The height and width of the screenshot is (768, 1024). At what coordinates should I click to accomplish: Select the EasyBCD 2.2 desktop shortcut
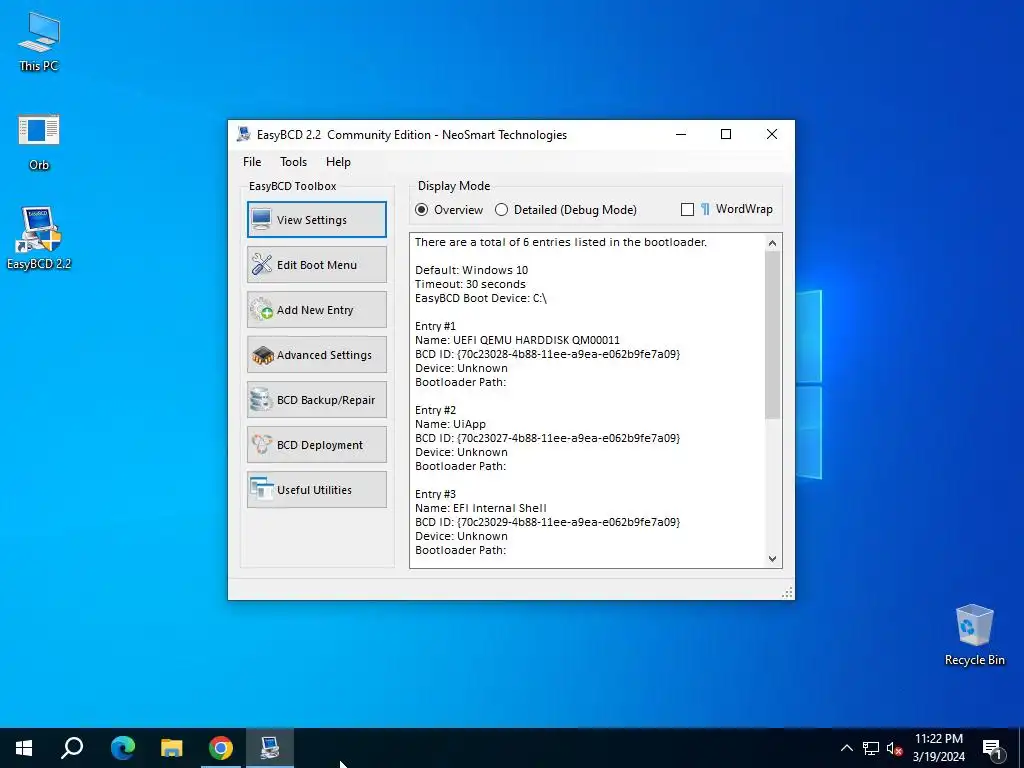(39, 238)
